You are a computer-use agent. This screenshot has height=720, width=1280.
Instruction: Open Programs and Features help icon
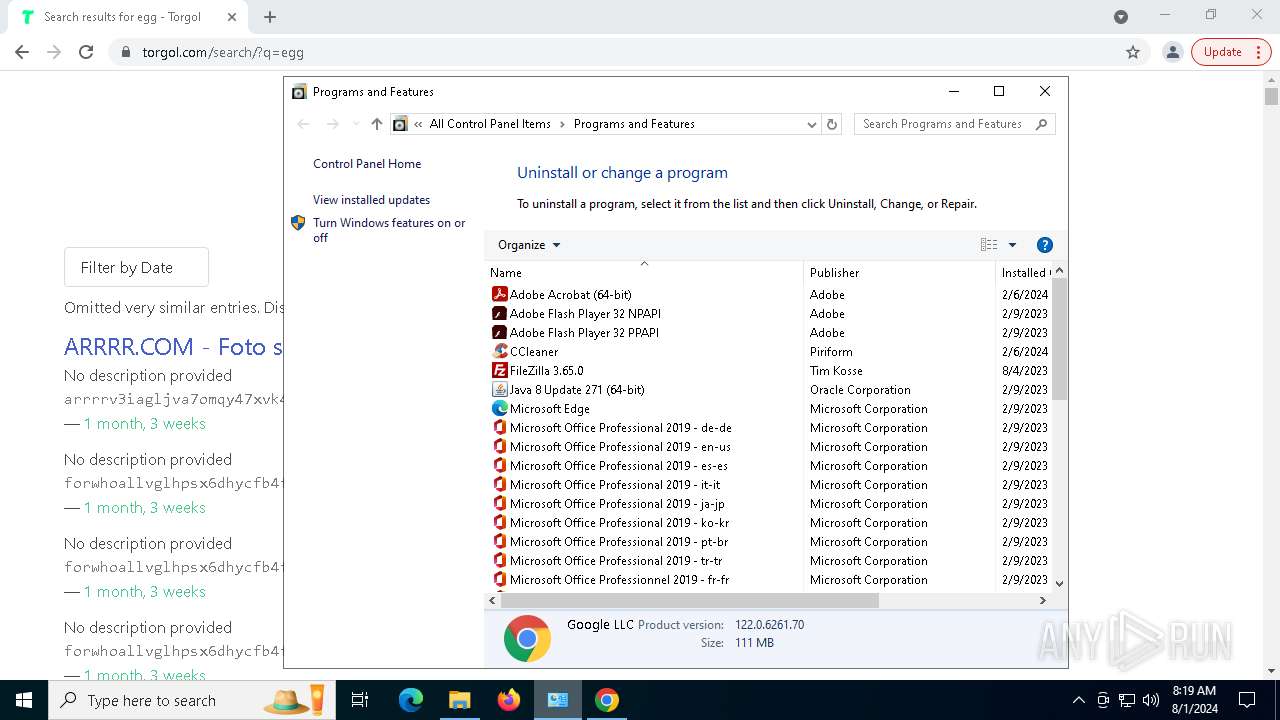coord(1045,245)
